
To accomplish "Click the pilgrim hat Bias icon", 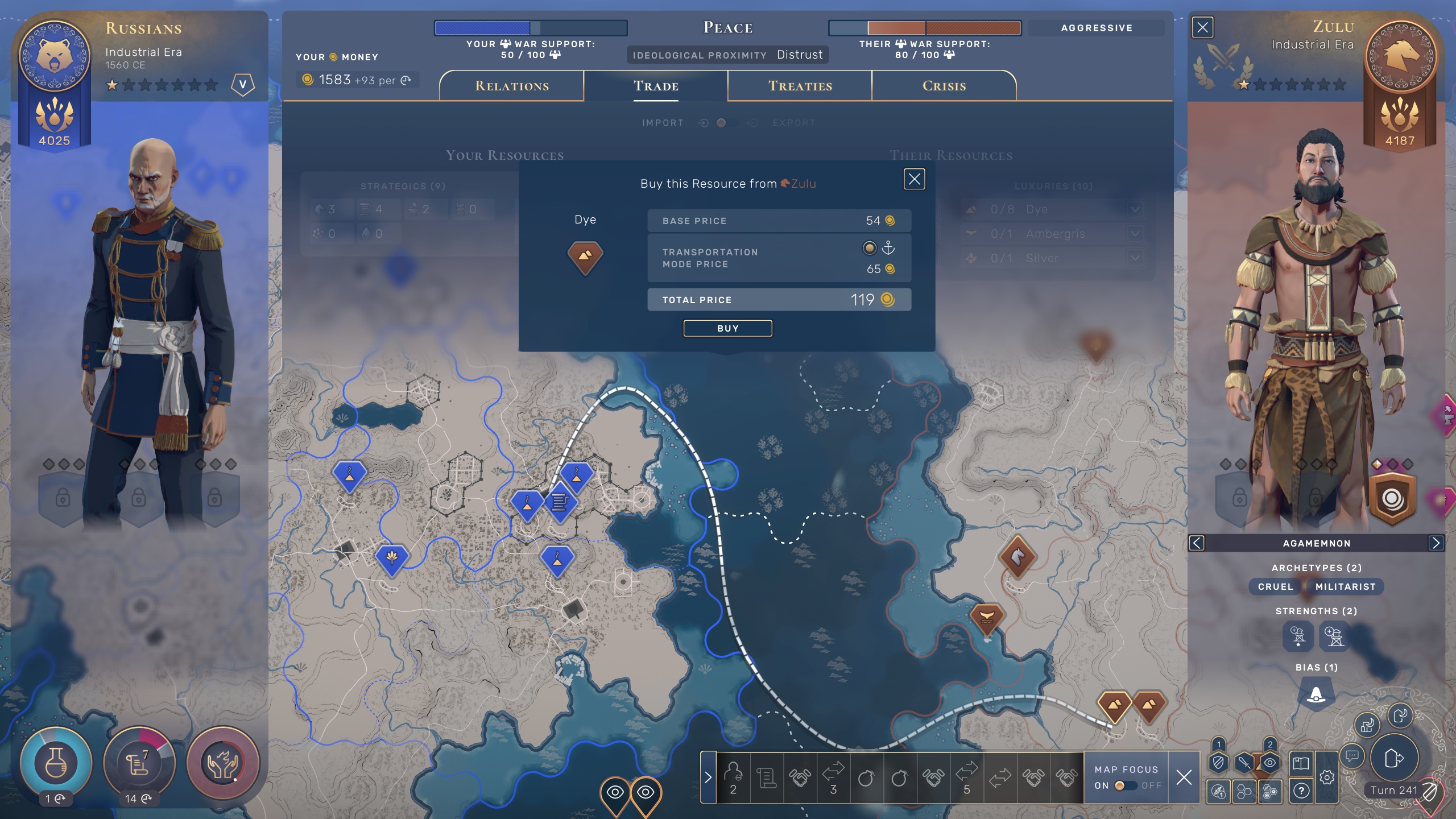I will coord(1316,695).
